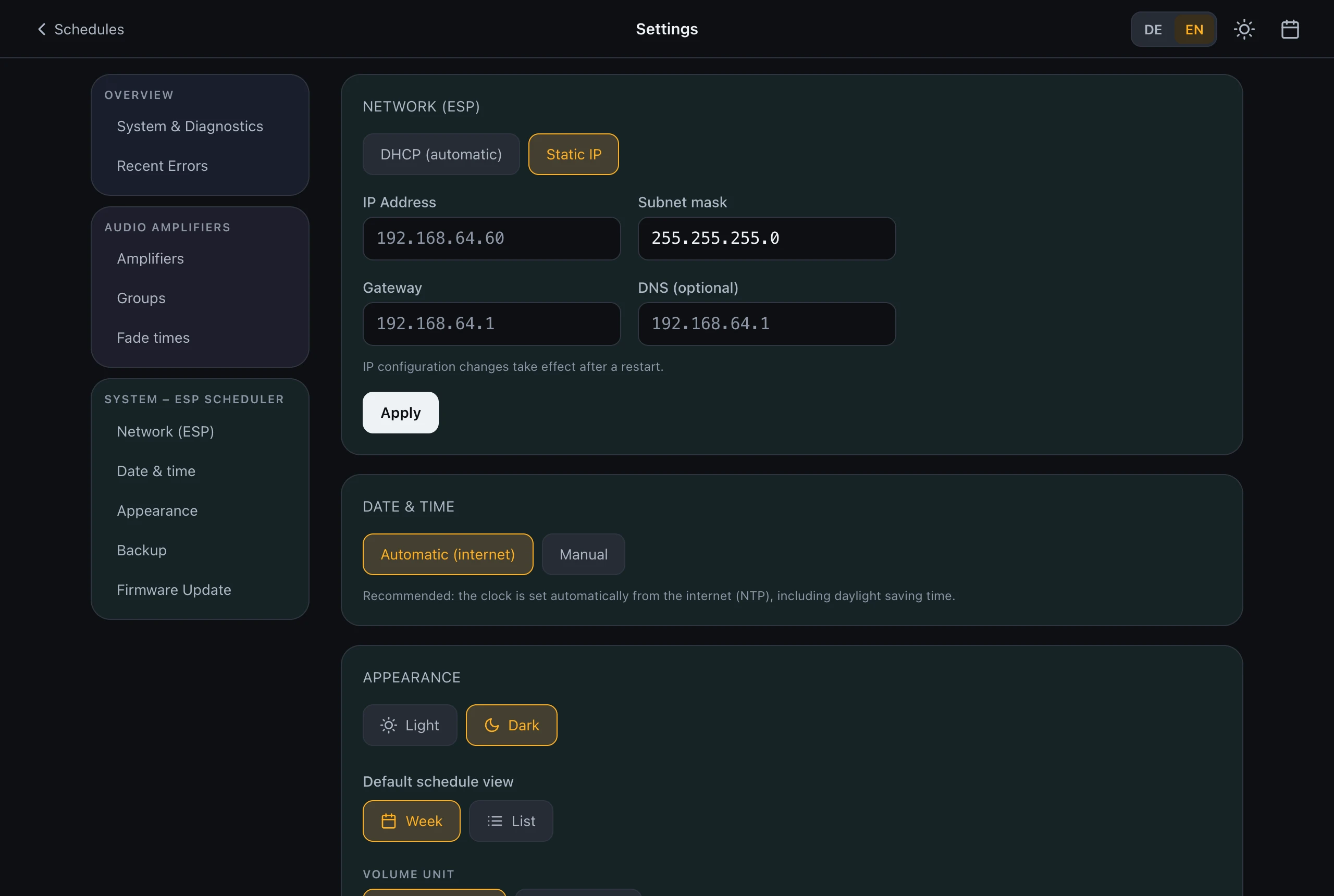This screenshot has width=1334, height=896.
Task: Click the list icon in List button
Action: coord(495,821)
